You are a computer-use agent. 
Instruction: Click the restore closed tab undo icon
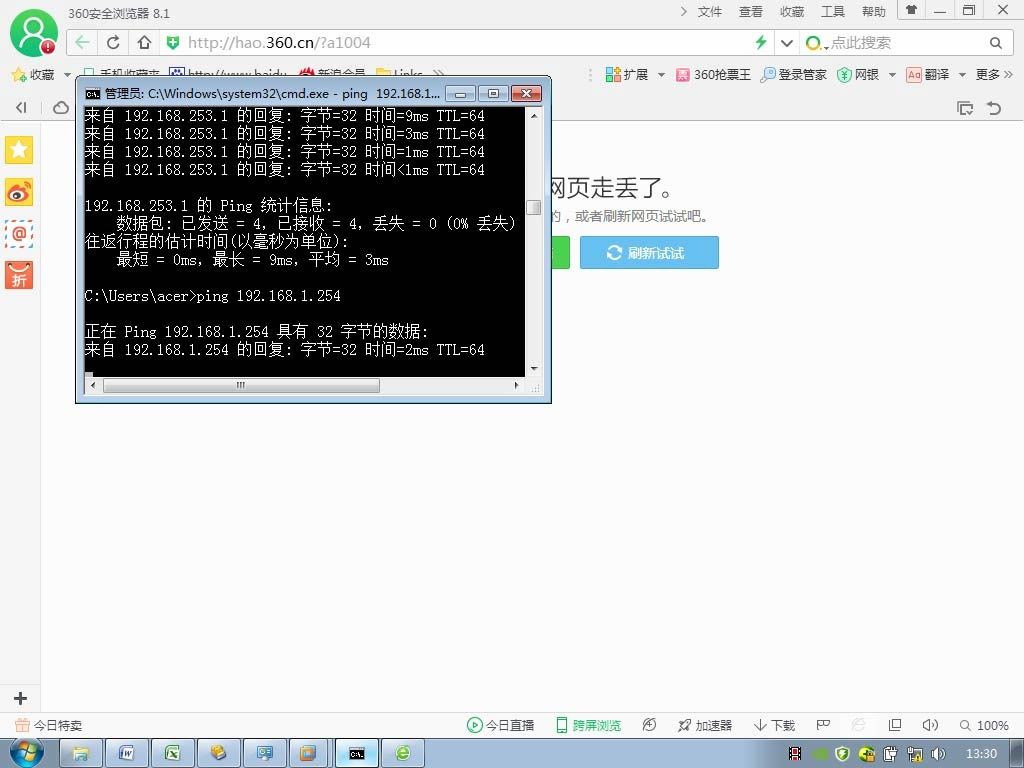click(x=994, y=108)
